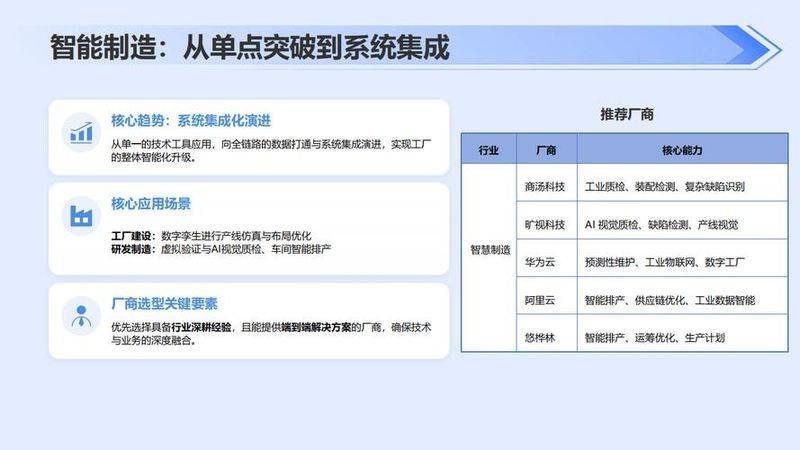
Task: Click the bar chart trend icon
Action: point(81,133)
